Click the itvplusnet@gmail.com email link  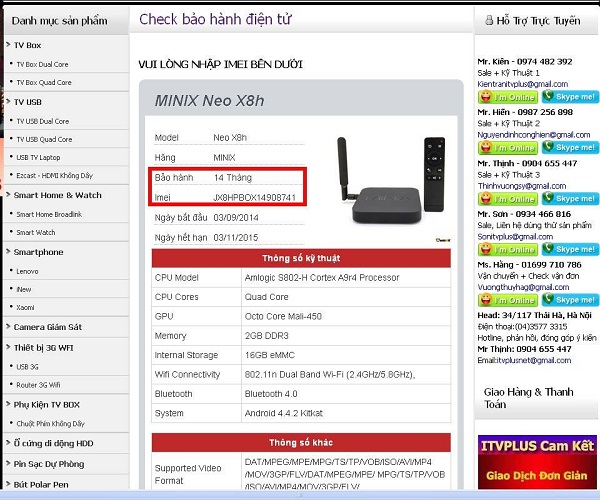534,360
